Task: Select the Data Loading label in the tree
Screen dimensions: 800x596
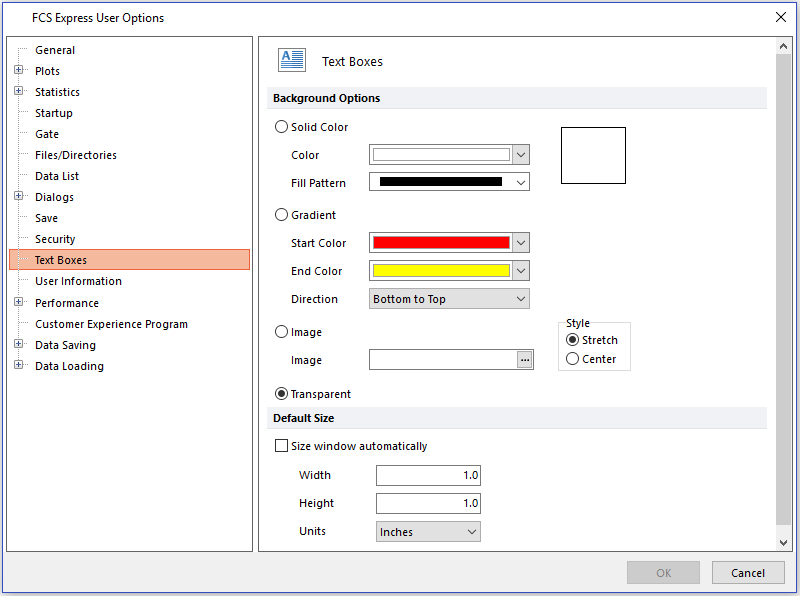Action: pos(69,366)
